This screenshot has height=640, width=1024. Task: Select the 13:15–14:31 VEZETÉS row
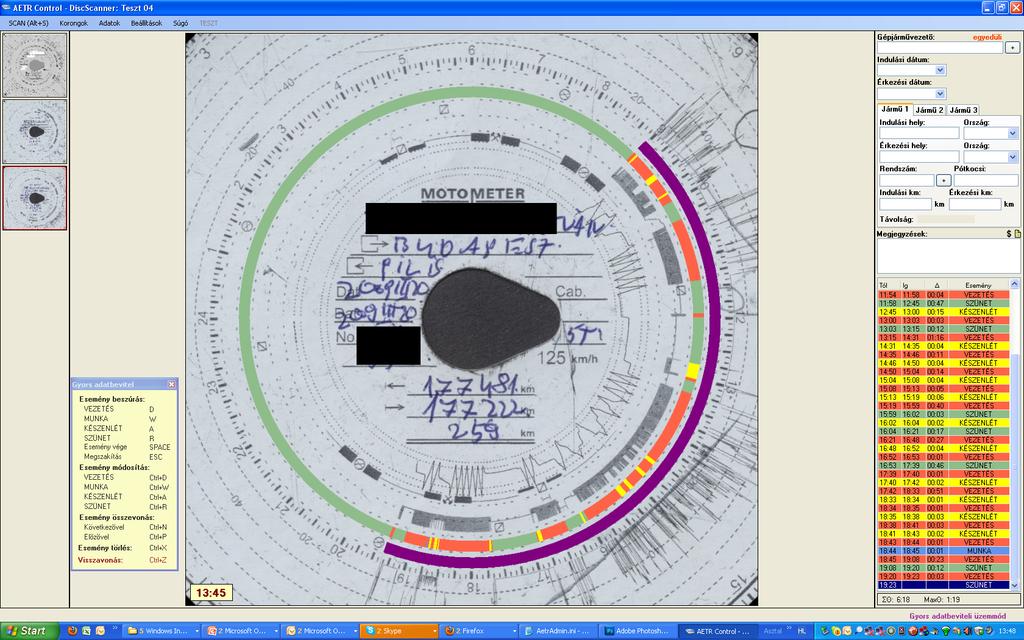pyautogui.click(x=944, y=338)
